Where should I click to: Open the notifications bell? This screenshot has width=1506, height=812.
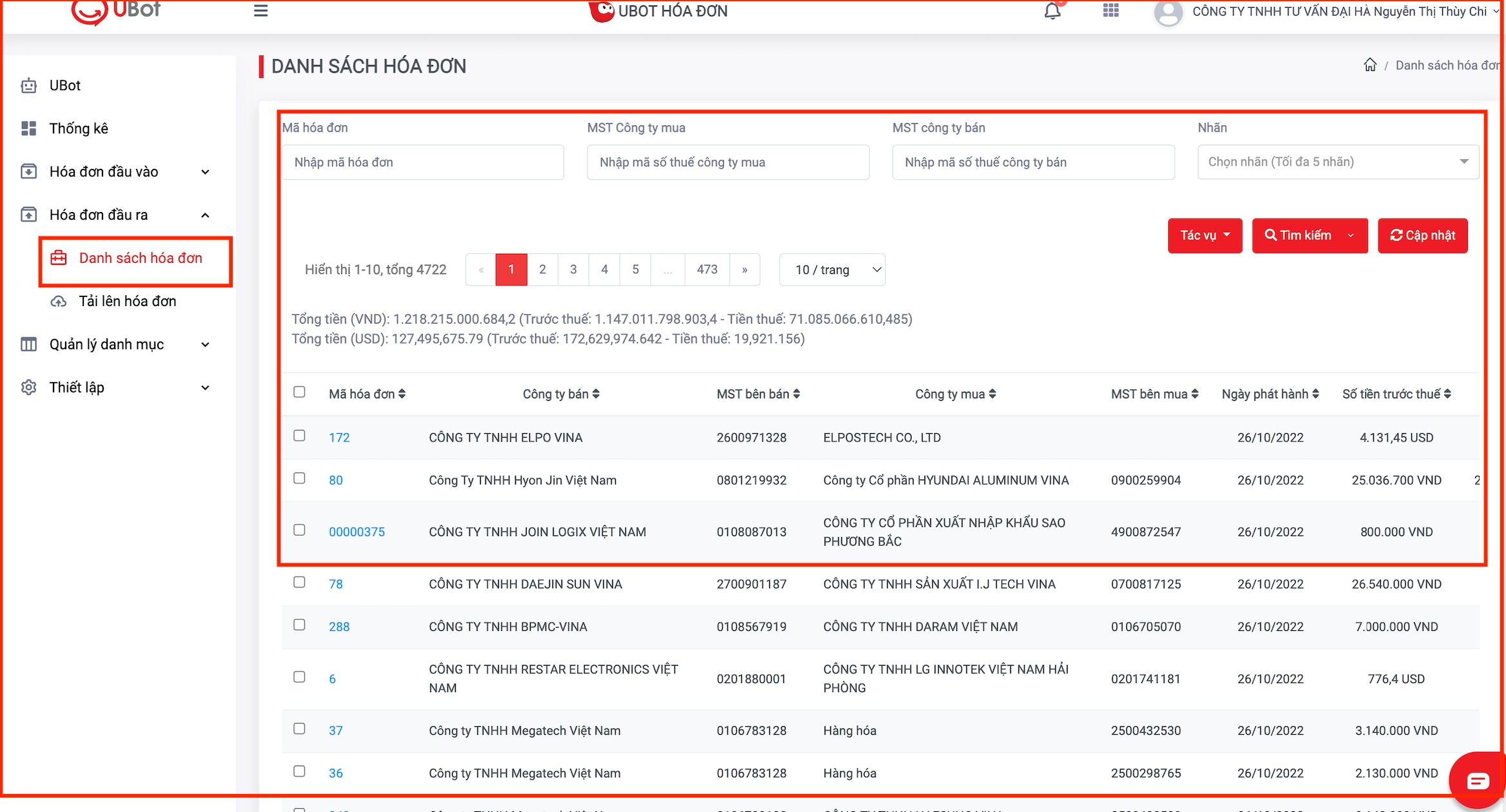pyautogui.click(x=1052, y=11)
